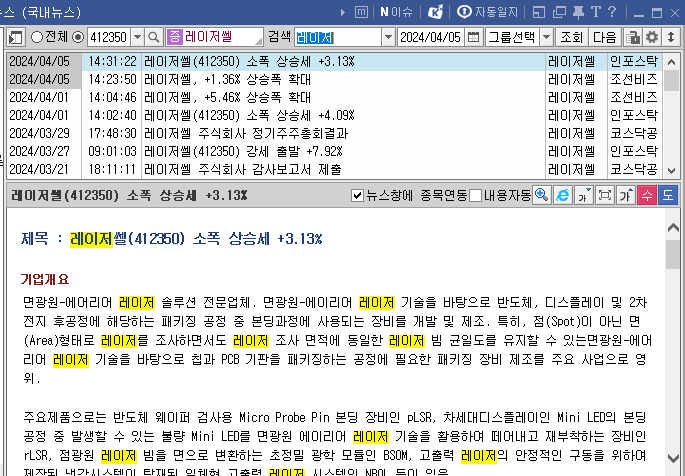Click the zoom-in magnifier icon in the news header
This screenshot has width=685, height=476.
[541, 195]
